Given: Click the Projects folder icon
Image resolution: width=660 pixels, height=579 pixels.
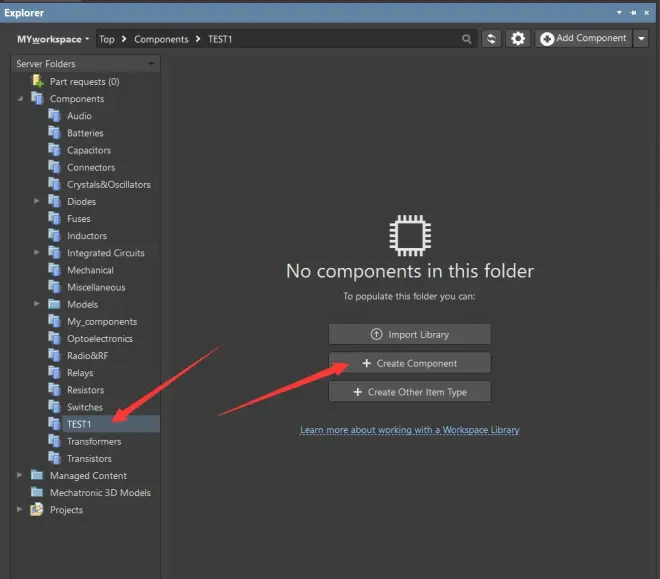Looking at the screenshot, I should point(37,509).
